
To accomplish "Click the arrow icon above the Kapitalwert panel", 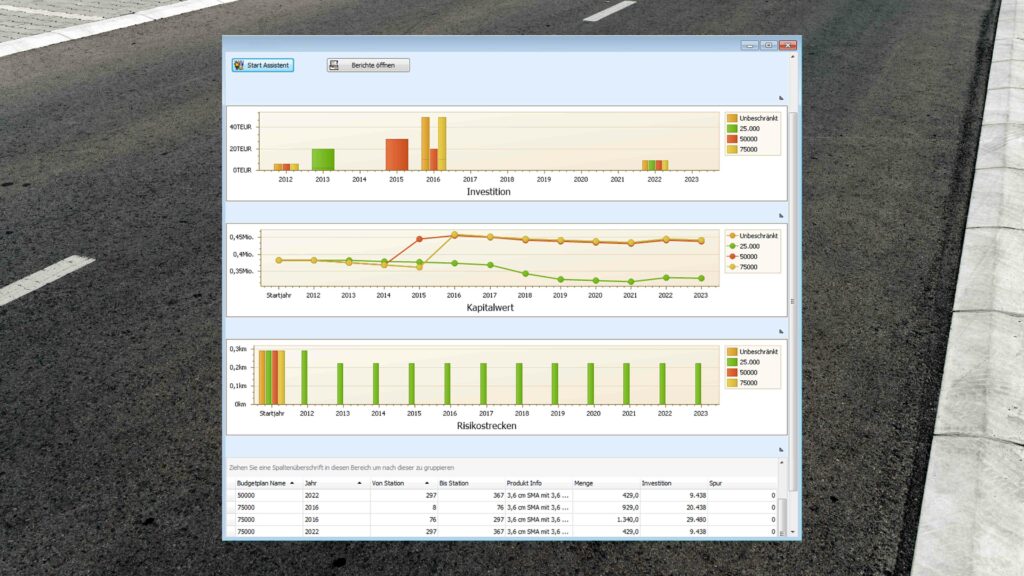I will [783, 214].
